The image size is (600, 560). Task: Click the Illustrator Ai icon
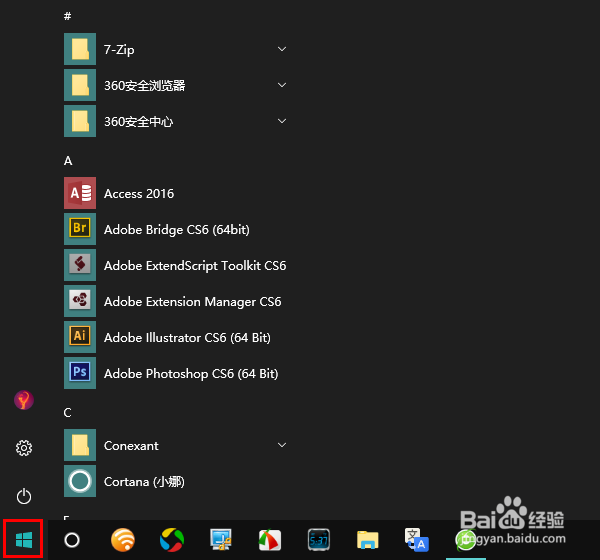(x=80, y=337)
